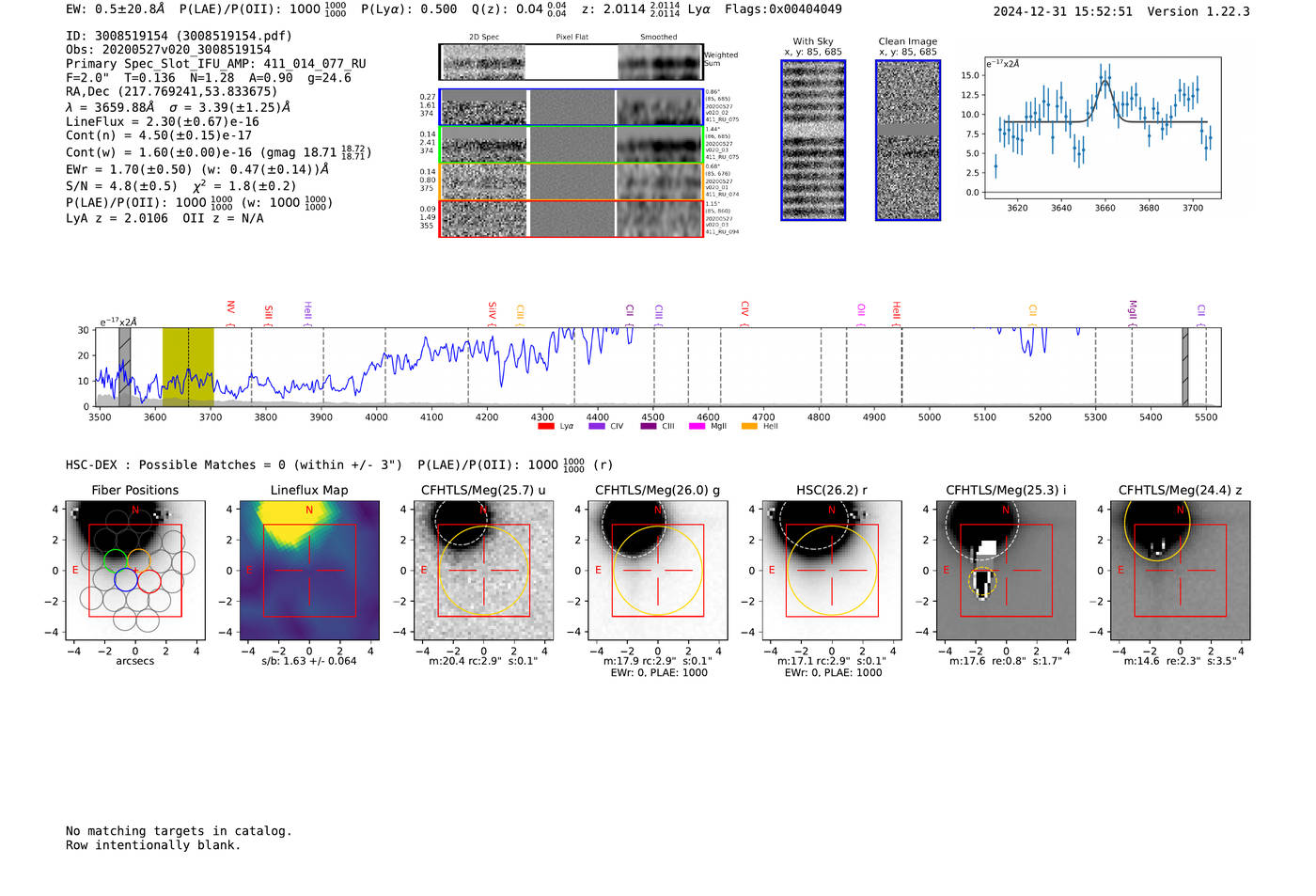
Task: Click the green fiber circle in Fiber Positions
Action: coord(115,561)
